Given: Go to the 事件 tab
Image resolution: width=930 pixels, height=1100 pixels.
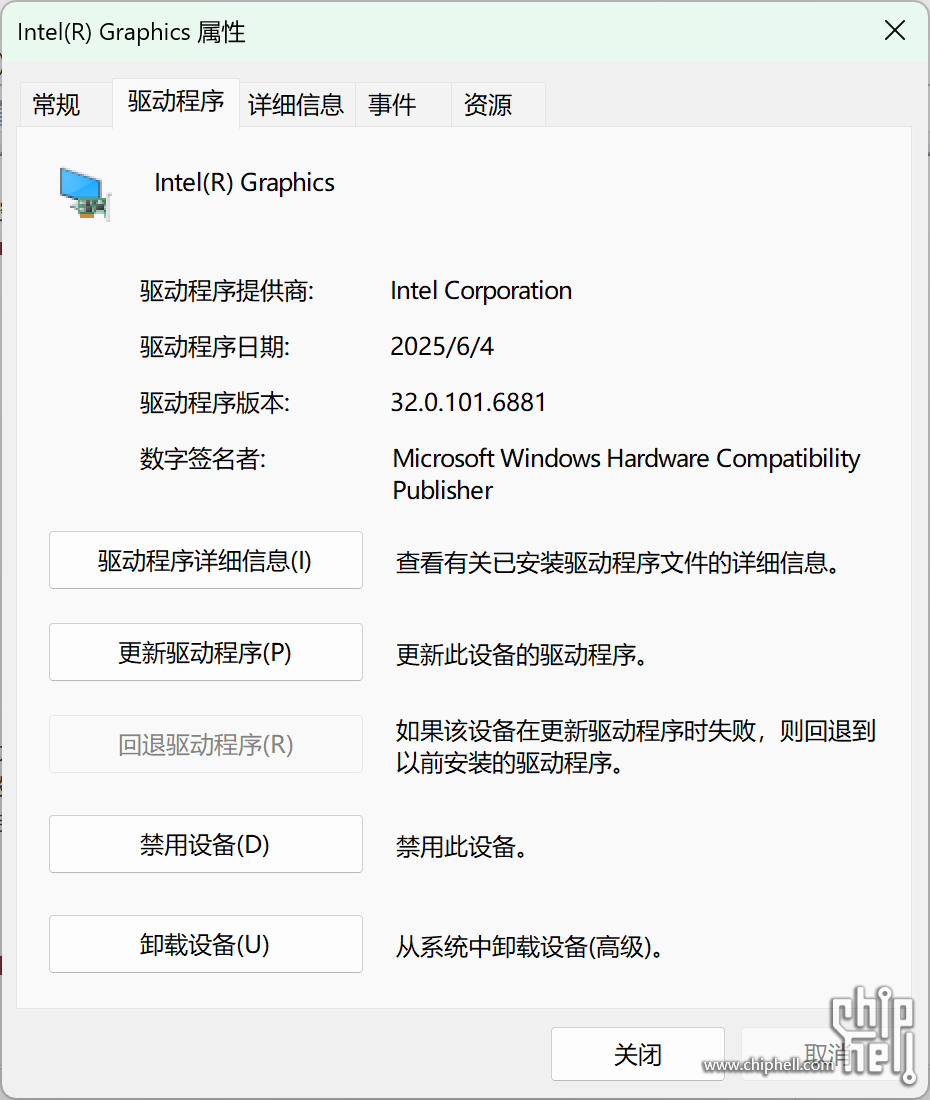Looking at the screenshot, I should coord(403,105).
